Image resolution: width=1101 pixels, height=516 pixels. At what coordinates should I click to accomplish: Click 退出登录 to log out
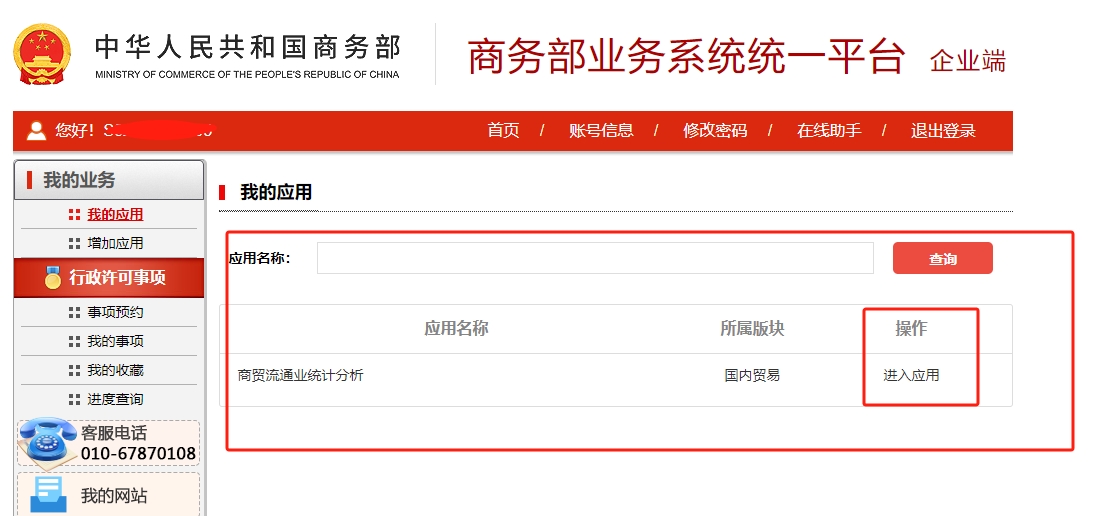pyautogui.click(x=943, y=131)
